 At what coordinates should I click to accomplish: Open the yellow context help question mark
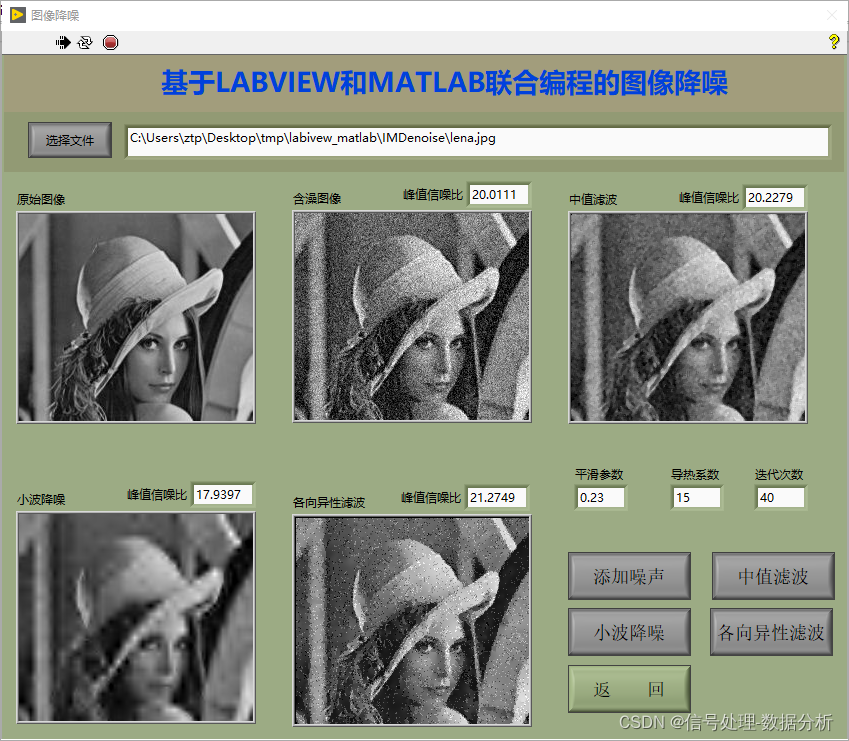pyautogui.click(x=834, y=42)
